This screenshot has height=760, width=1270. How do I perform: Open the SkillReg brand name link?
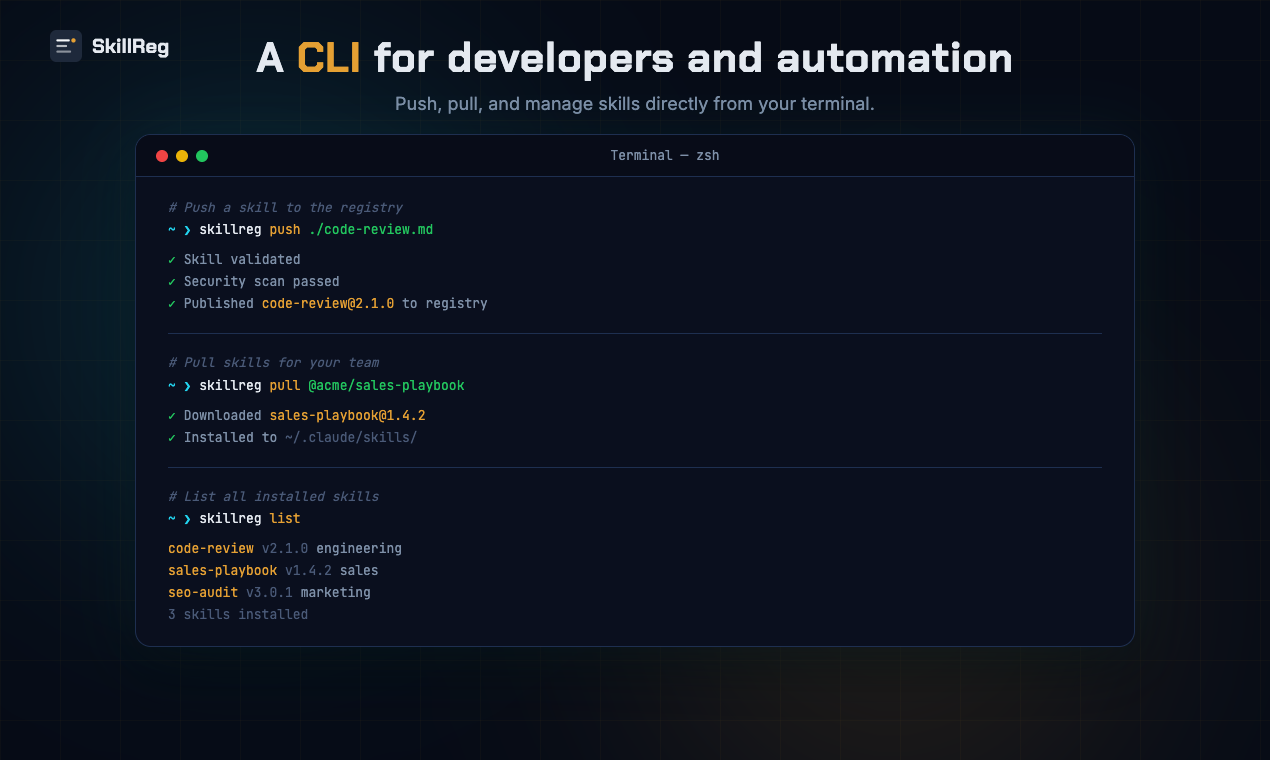click(130, 46)
